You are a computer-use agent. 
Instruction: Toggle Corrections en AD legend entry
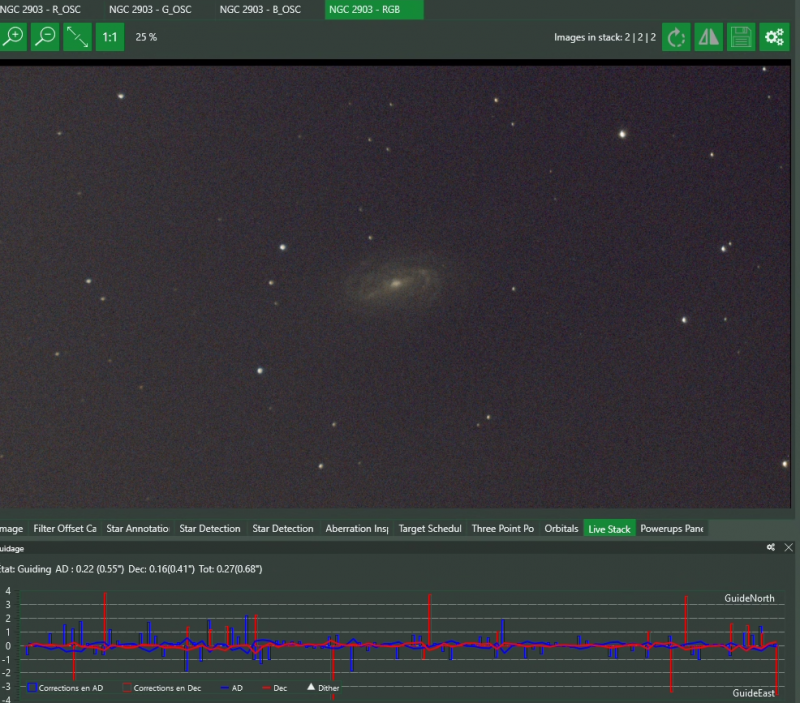(65, 688)
